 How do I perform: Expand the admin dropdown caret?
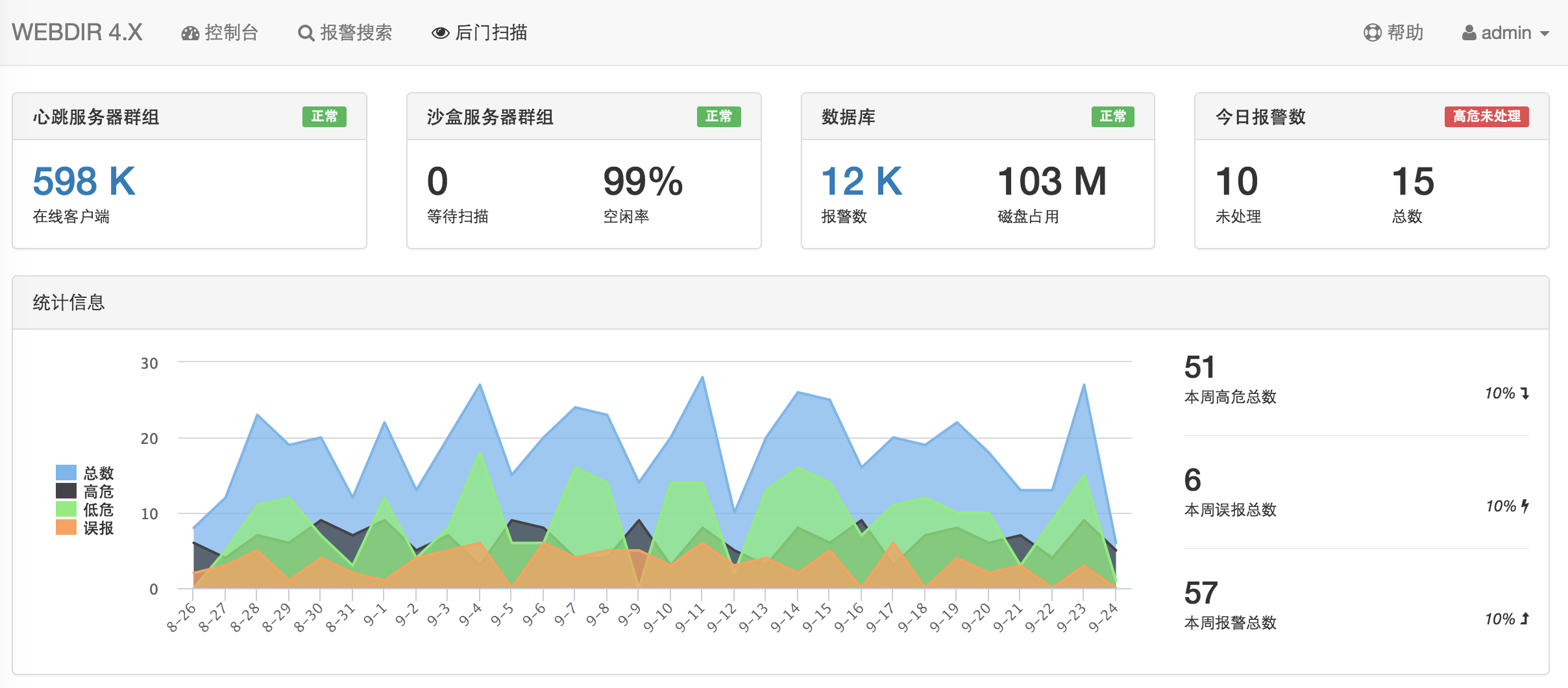(1545, 34)
